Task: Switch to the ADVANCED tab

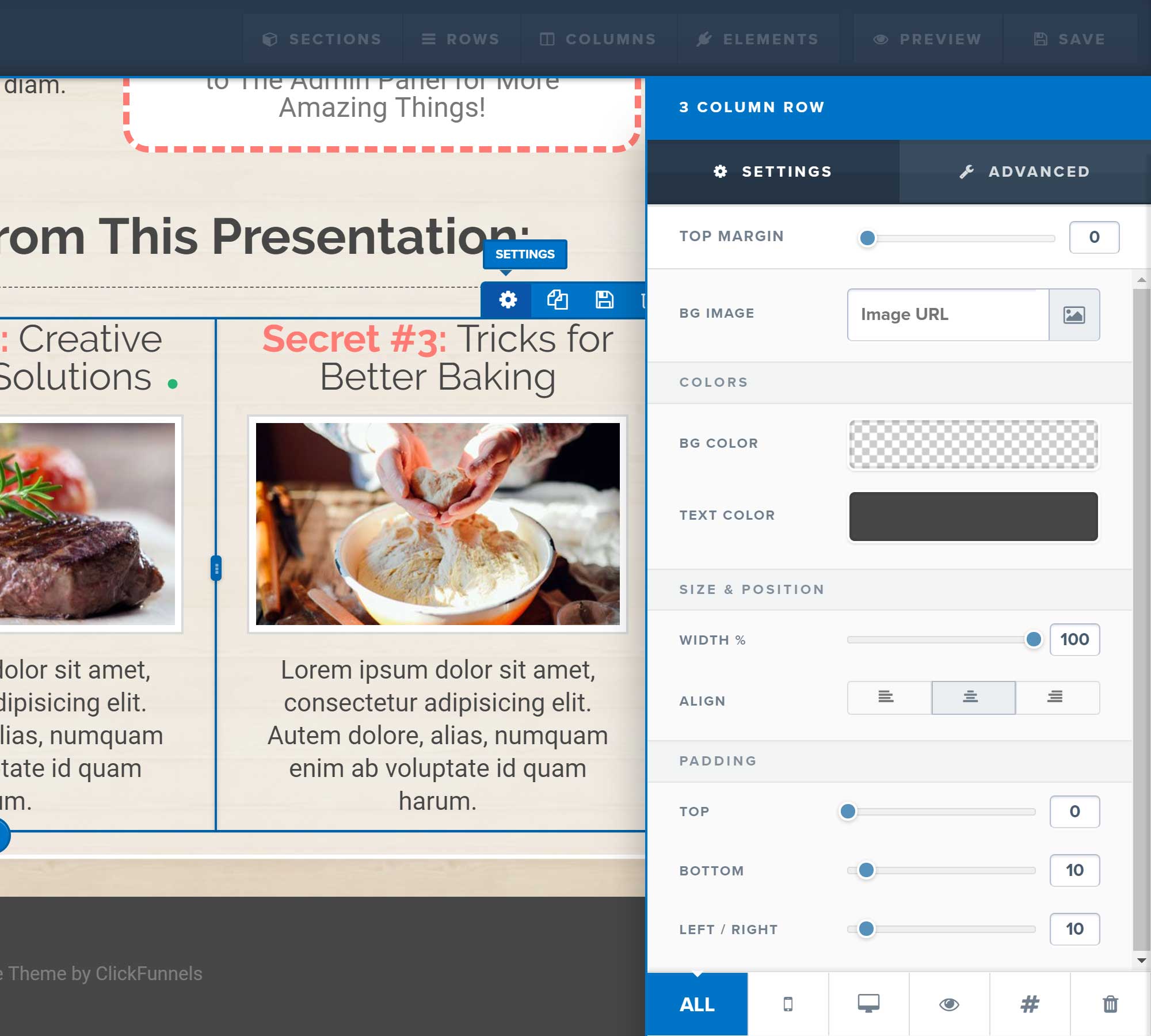Action: click(1025, 171)
